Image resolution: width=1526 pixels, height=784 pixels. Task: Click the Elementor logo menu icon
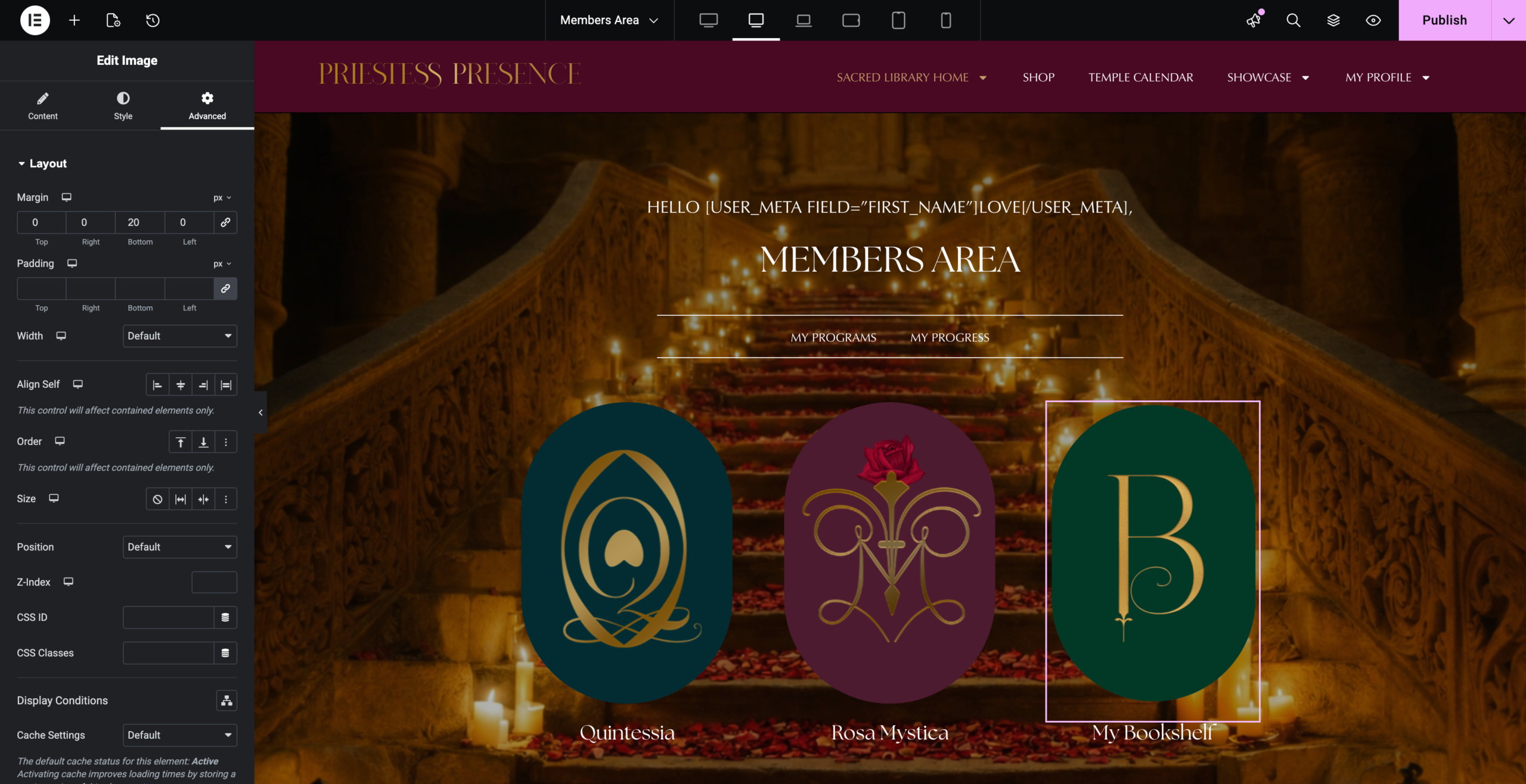point(35,20)
